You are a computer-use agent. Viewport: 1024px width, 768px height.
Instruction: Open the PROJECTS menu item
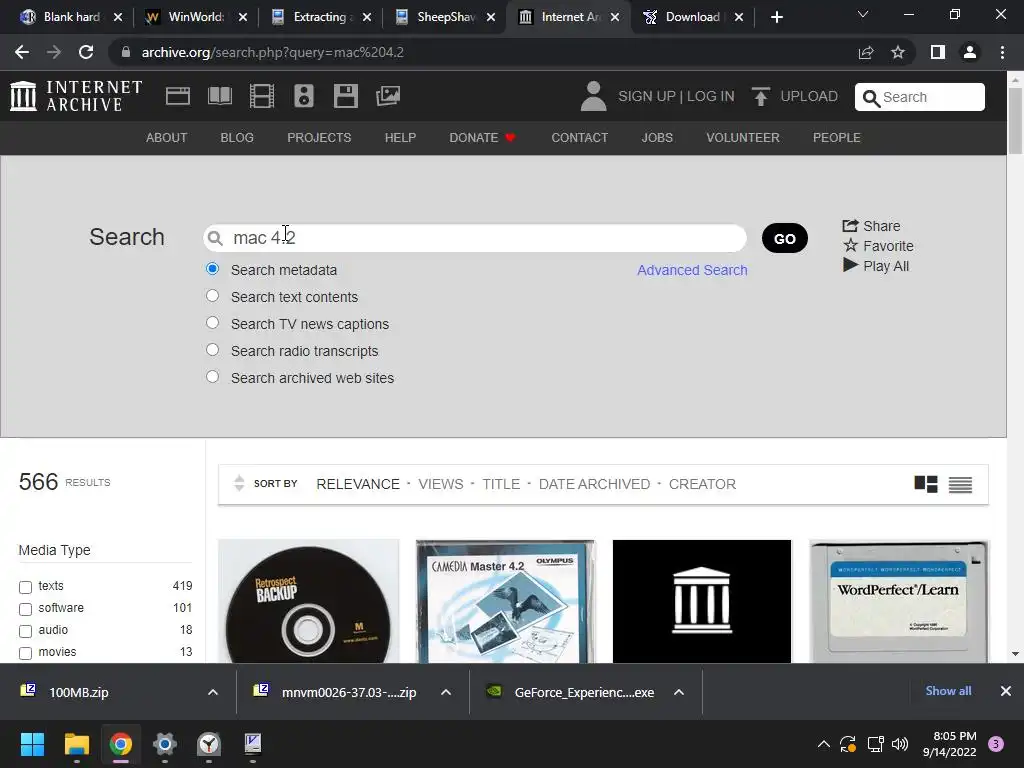click(319, 138)
